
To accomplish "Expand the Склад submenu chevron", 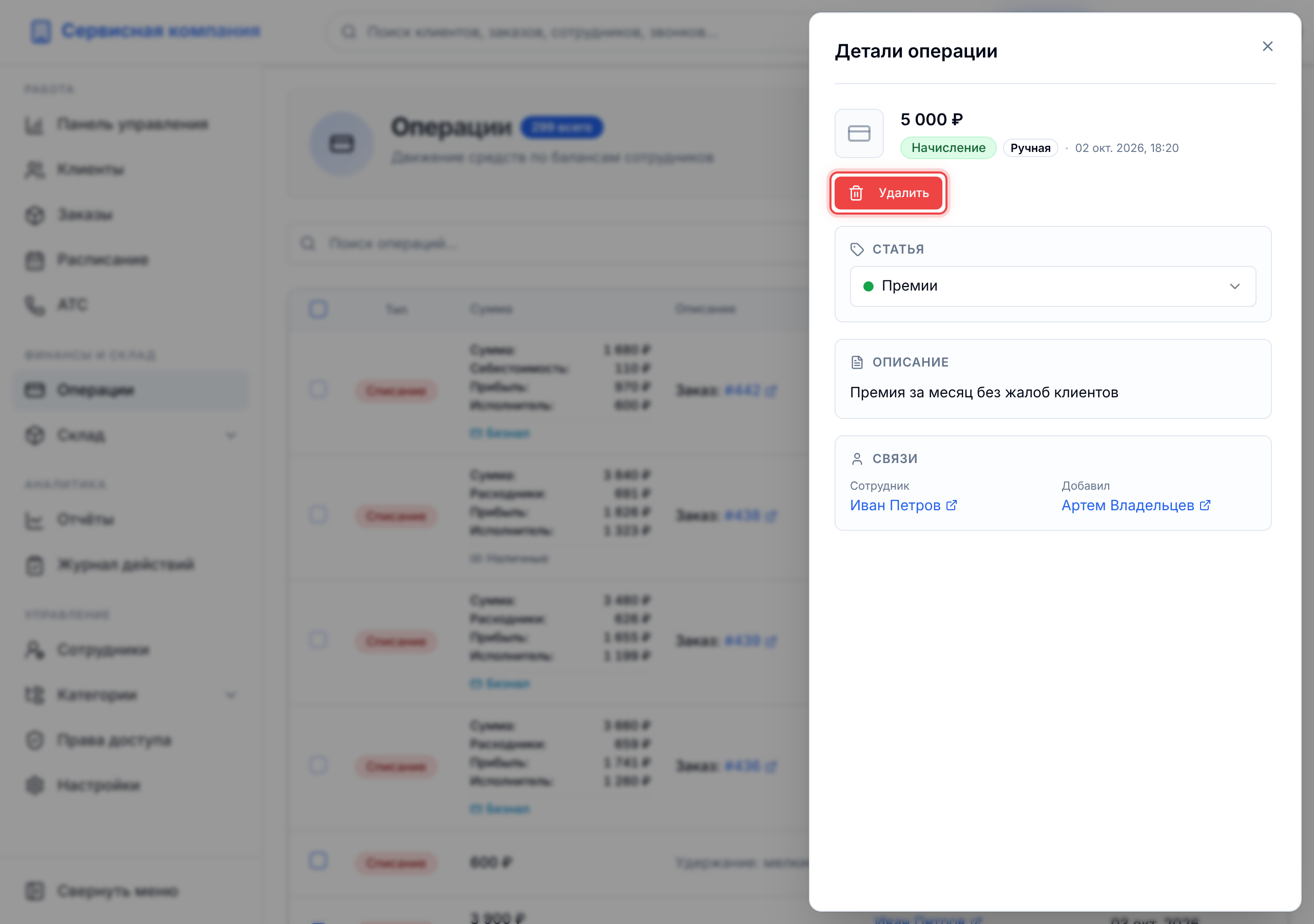I will [230, 436].
